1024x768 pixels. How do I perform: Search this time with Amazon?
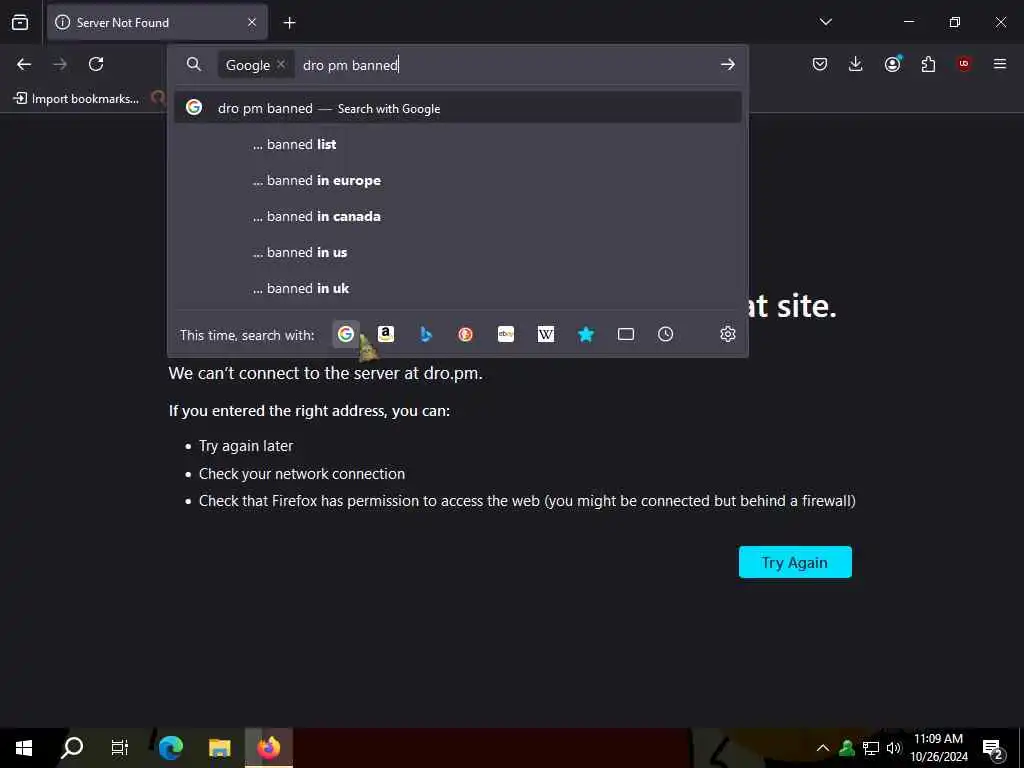[x=386, y=334]
